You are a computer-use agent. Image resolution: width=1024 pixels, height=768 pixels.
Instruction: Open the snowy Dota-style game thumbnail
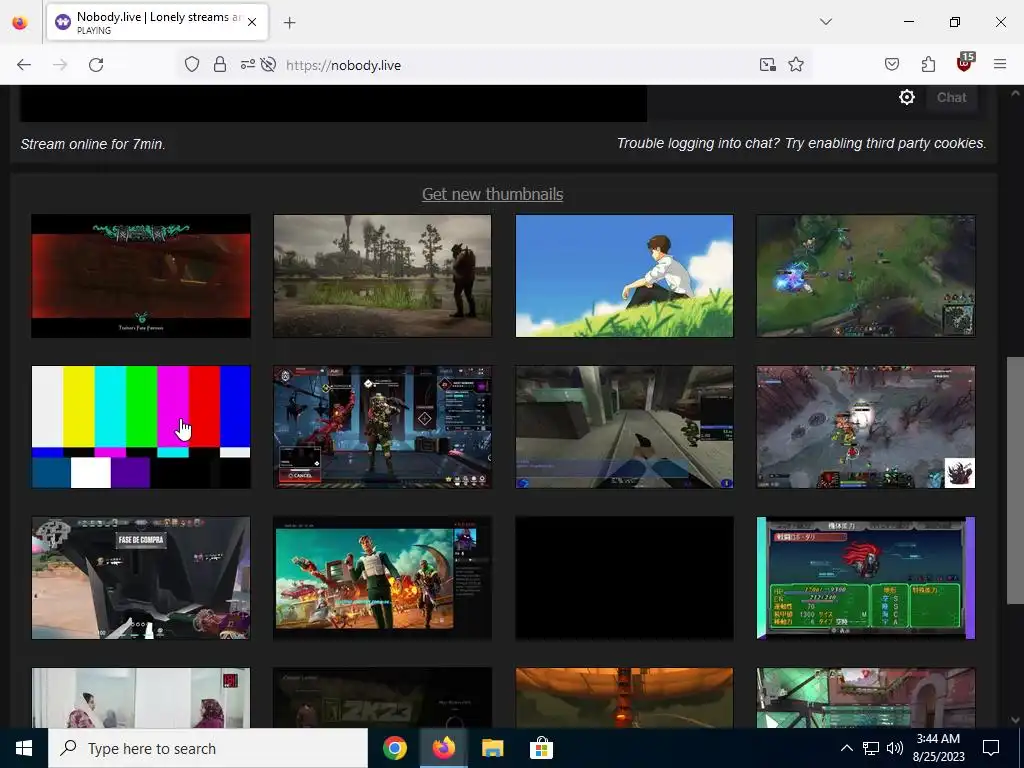pyautogui.click(x=866, y=427)
